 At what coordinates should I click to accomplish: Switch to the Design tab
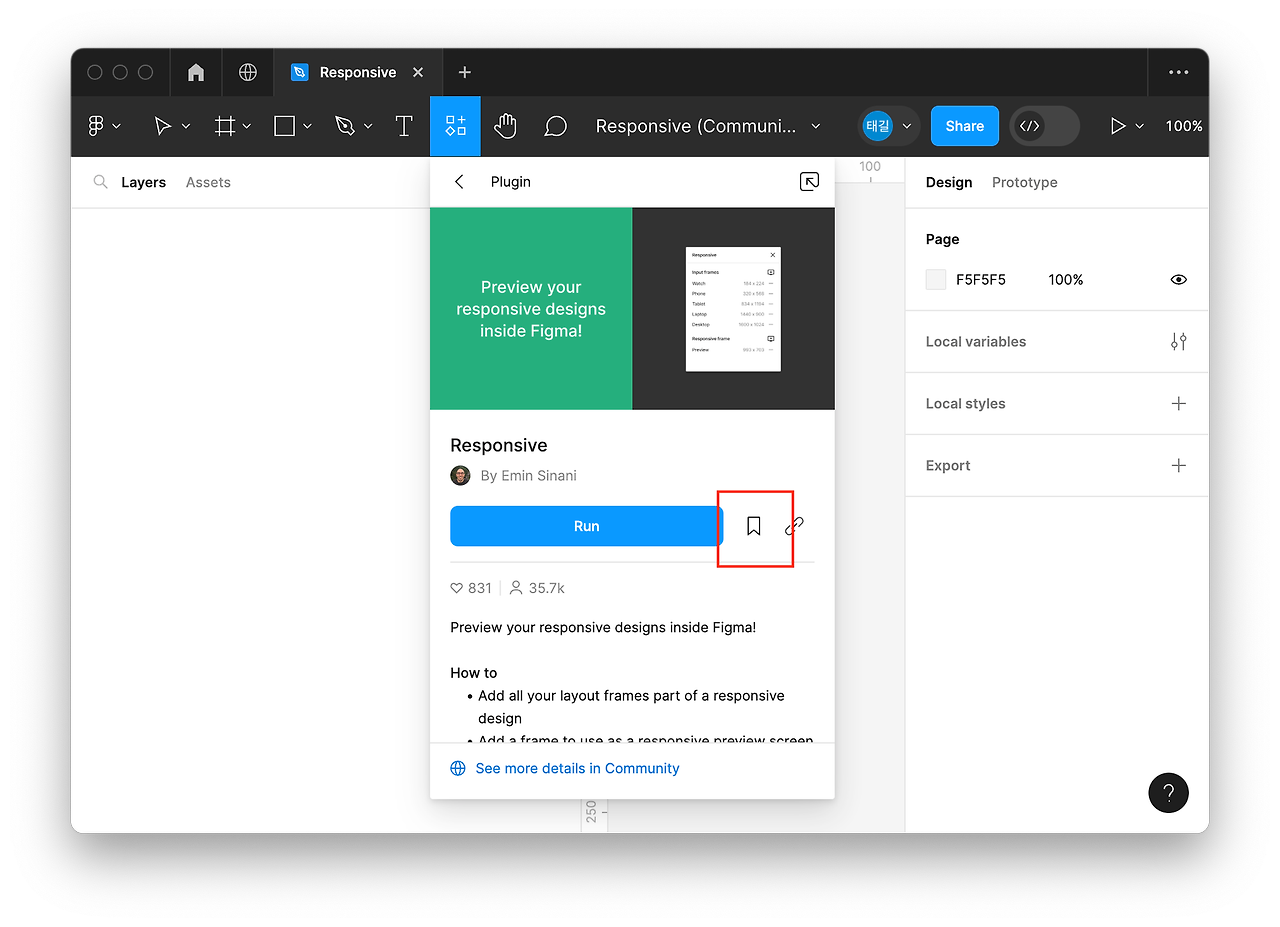coord(949,182)
